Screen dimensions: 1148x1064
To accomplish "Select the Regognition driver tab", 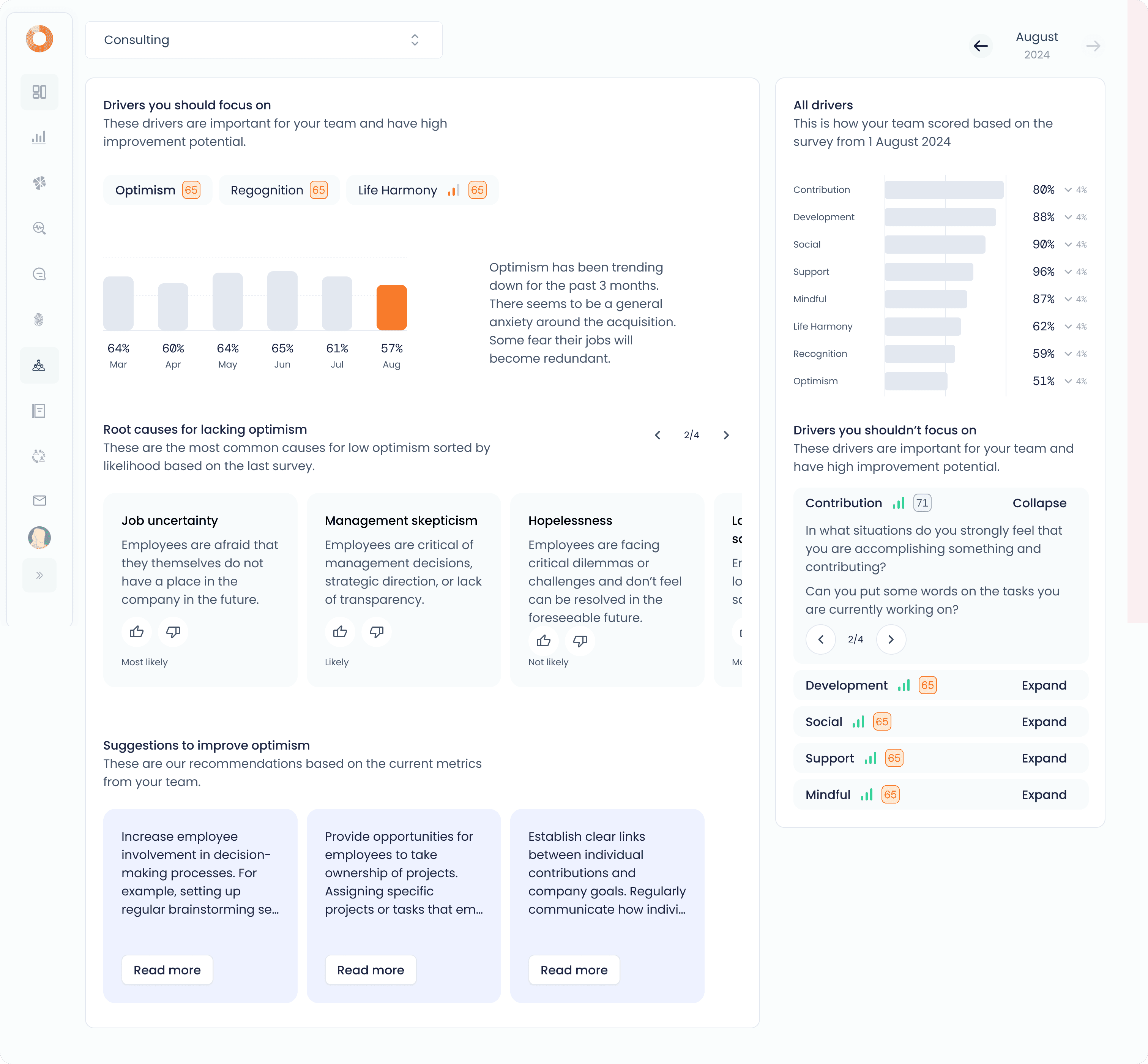I will 279,190.
